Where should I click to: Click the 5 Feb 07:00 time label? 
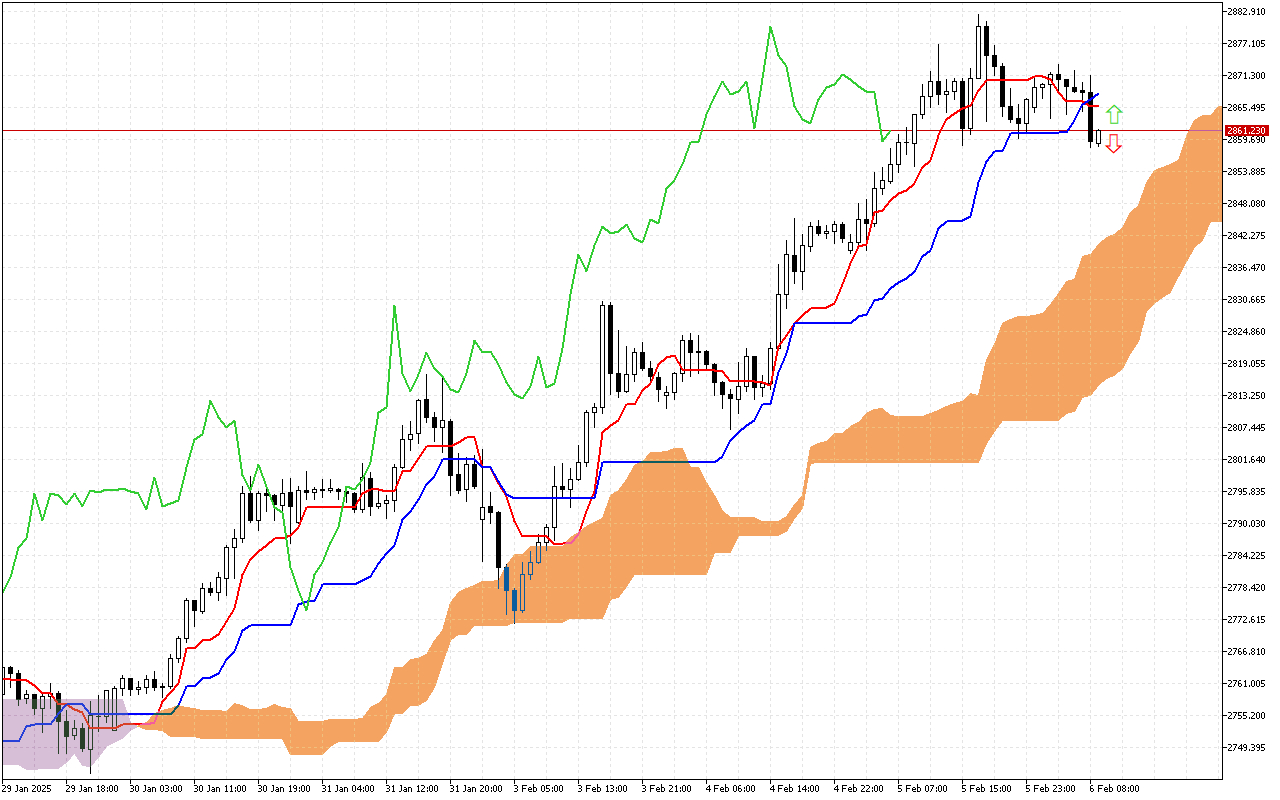tap(921, 788)
